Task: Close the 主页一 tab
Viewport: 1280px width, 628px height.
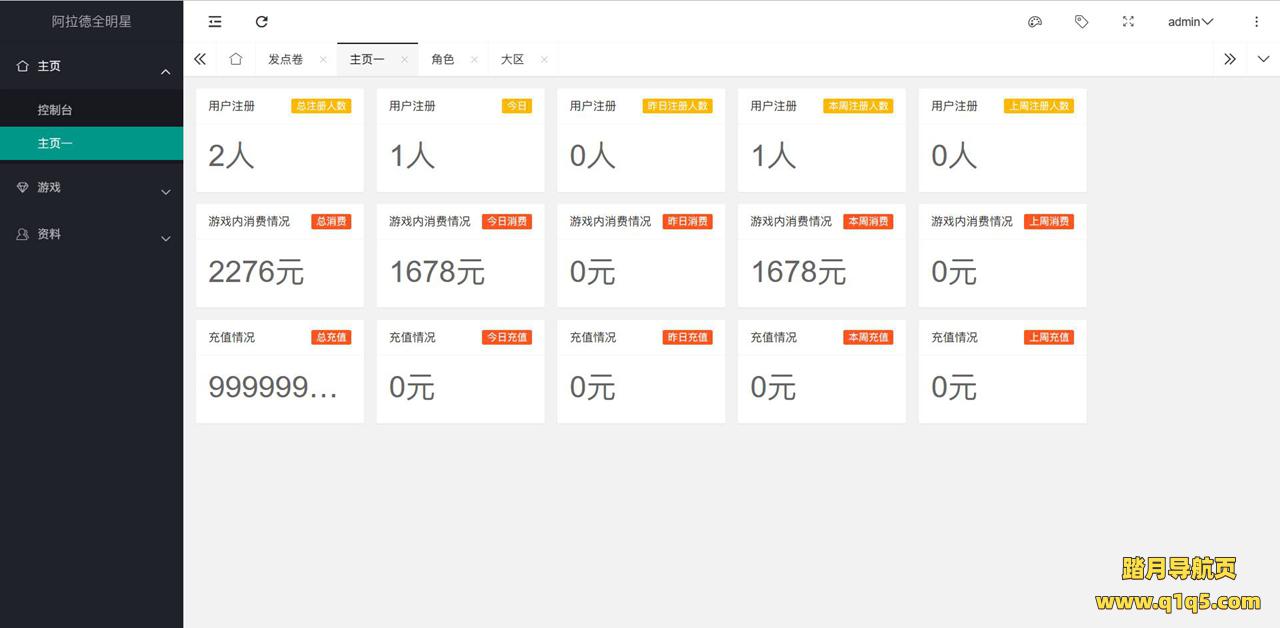Action: 404,60
